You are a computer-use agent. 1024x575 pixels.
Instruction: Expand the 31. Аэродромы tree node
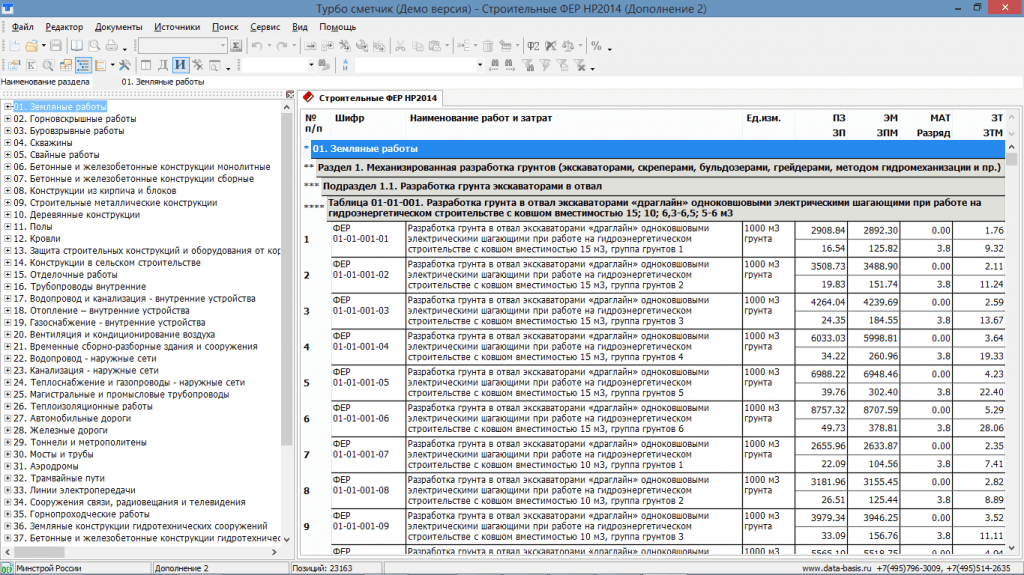(x=8, y=466)
